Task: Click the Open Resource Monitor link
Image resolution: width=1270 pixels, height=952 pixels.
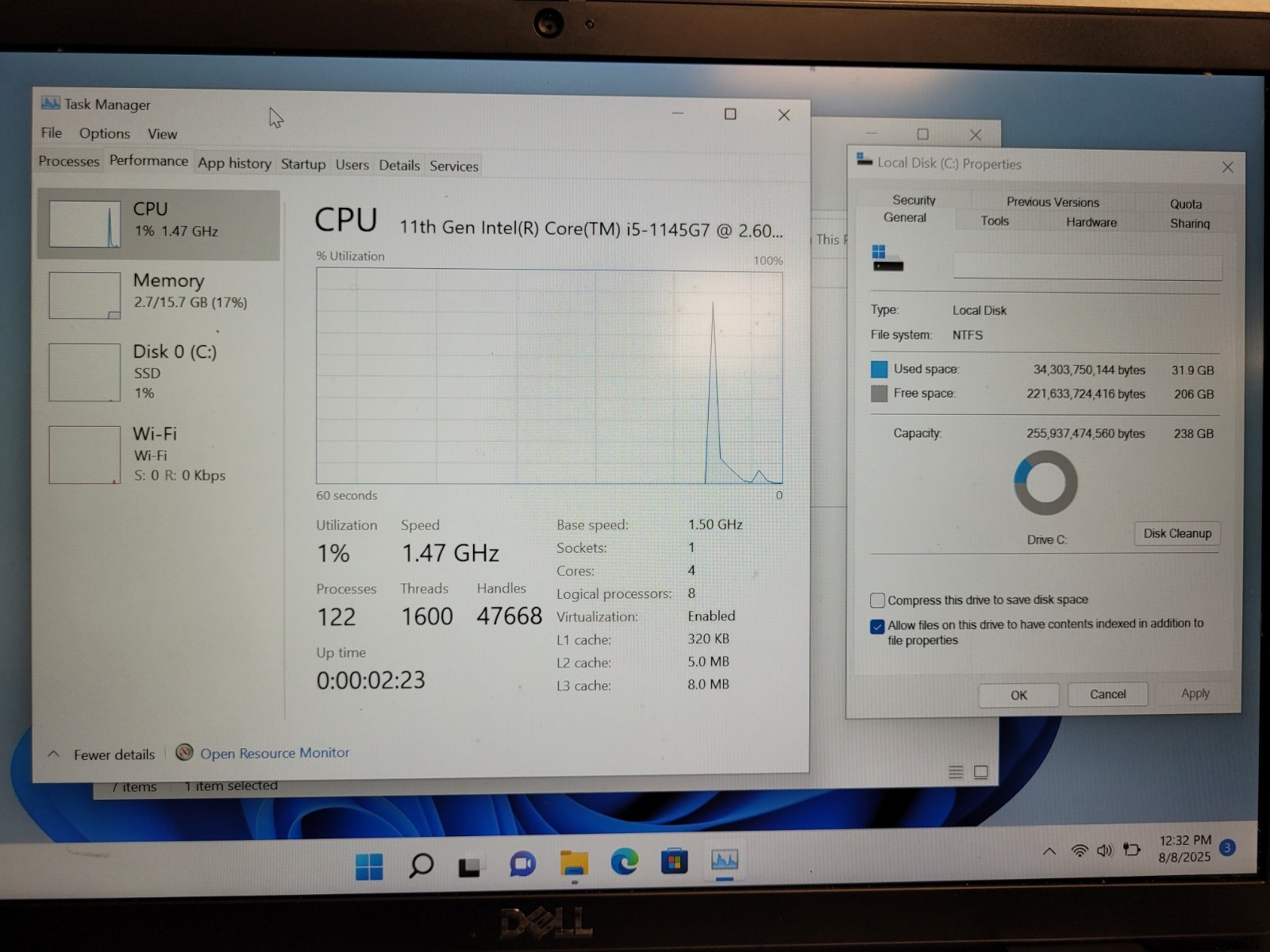Action: (x=275, y=753)
